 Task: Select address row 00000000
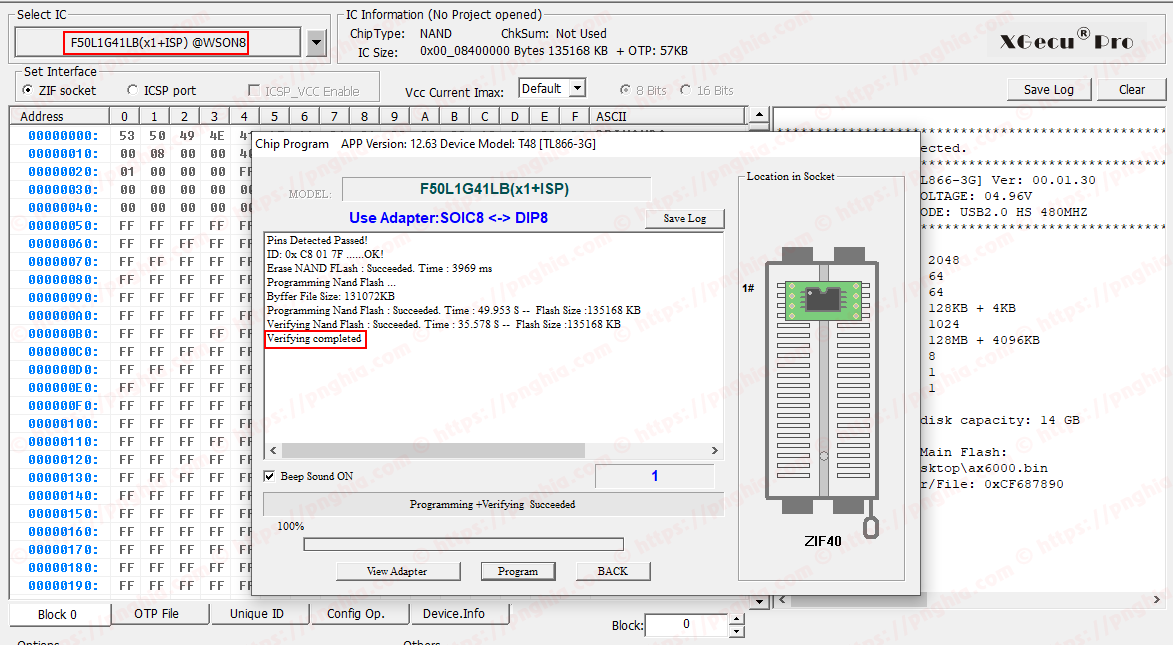coord(63,135)
